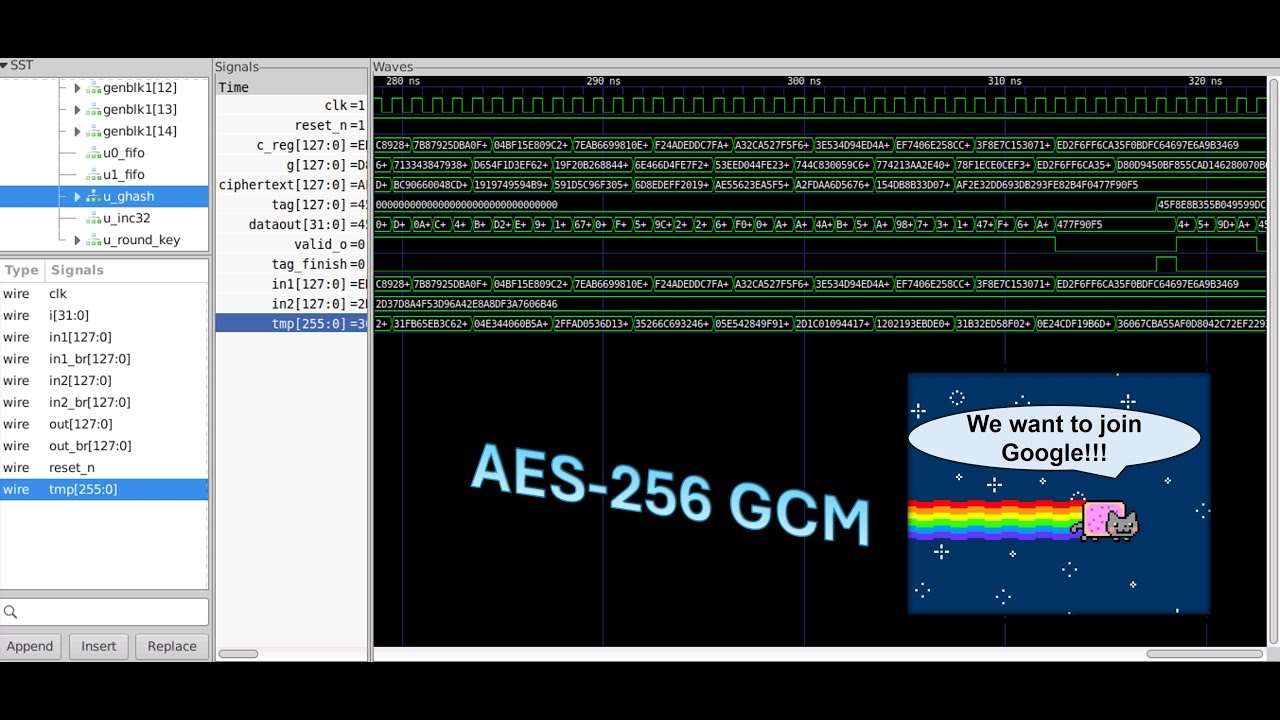The width and height of the screenshot is (1280, 720).
Task: Expand the genblk1[12] tree node
Action: click(x=77, y=88)
